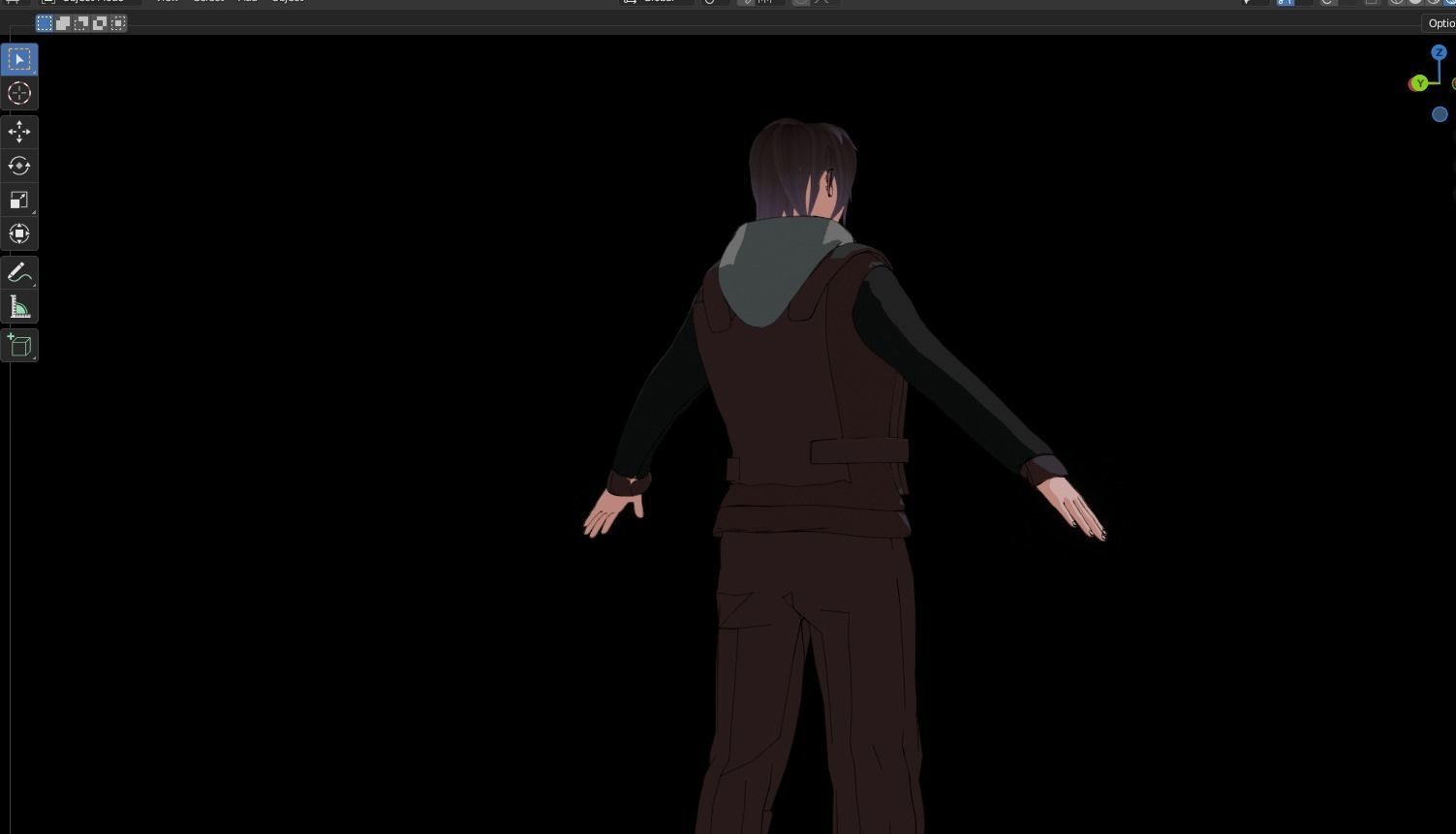Open the transform orientation dropdown showing Global
The height and width of the screenshot is (834, 1456).
pyautogui.click(x=659, y=2)
